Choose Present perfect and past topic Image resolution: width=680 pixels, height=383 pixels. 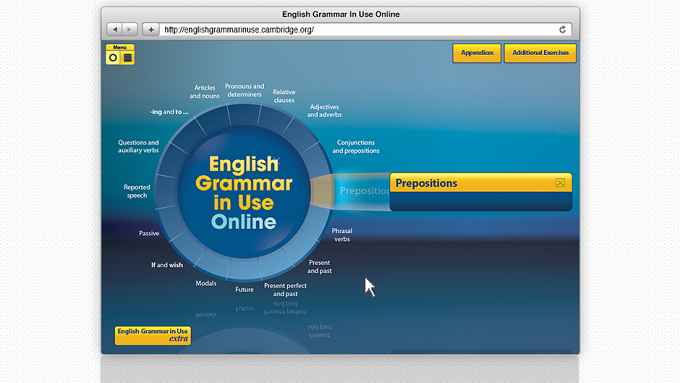pyautogui.click(x=285, y=289)
